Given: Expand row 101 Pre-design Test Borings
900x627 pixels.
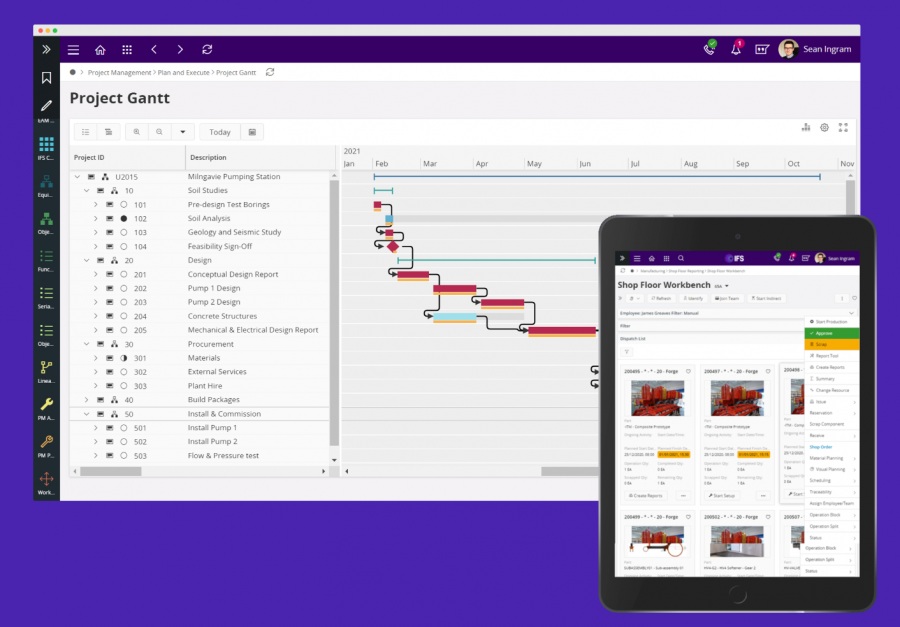Looking at the screenshot, I should point(96,204).
